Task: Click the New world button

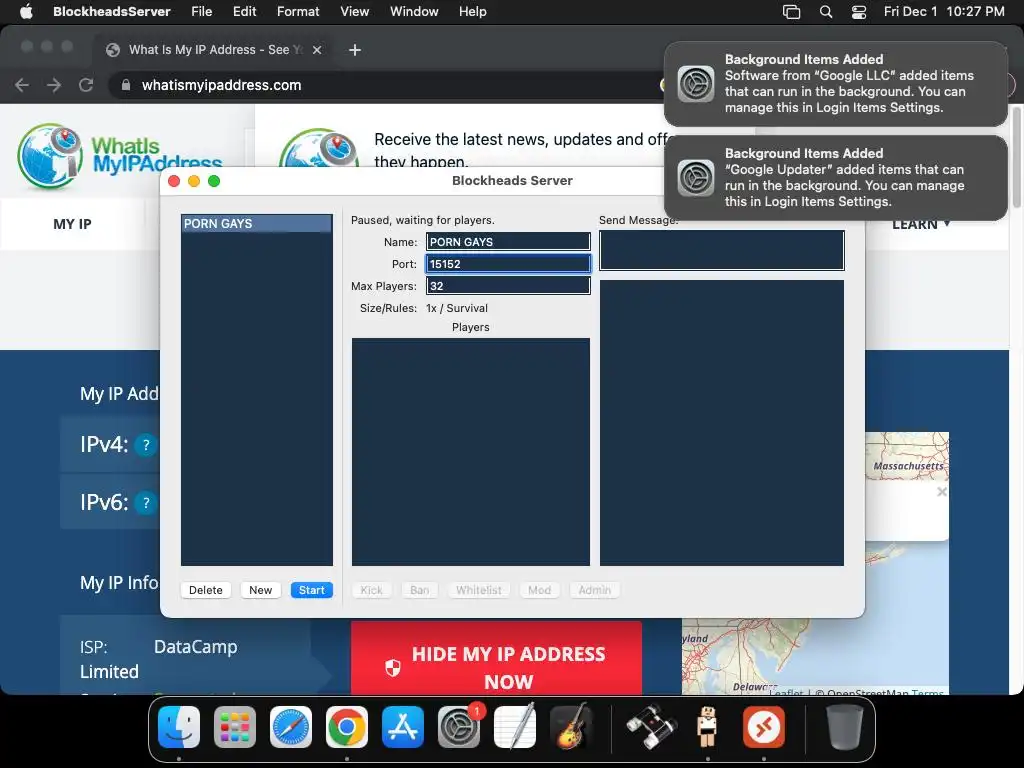Action: click(x=261, y=590)
